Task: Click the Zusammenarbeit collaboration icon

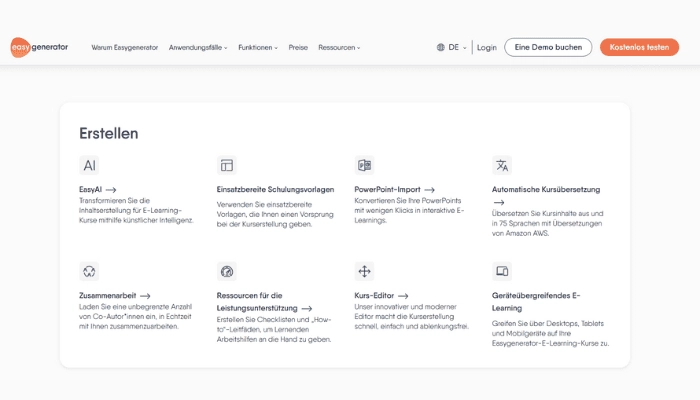Action: [x=89, y=271]
